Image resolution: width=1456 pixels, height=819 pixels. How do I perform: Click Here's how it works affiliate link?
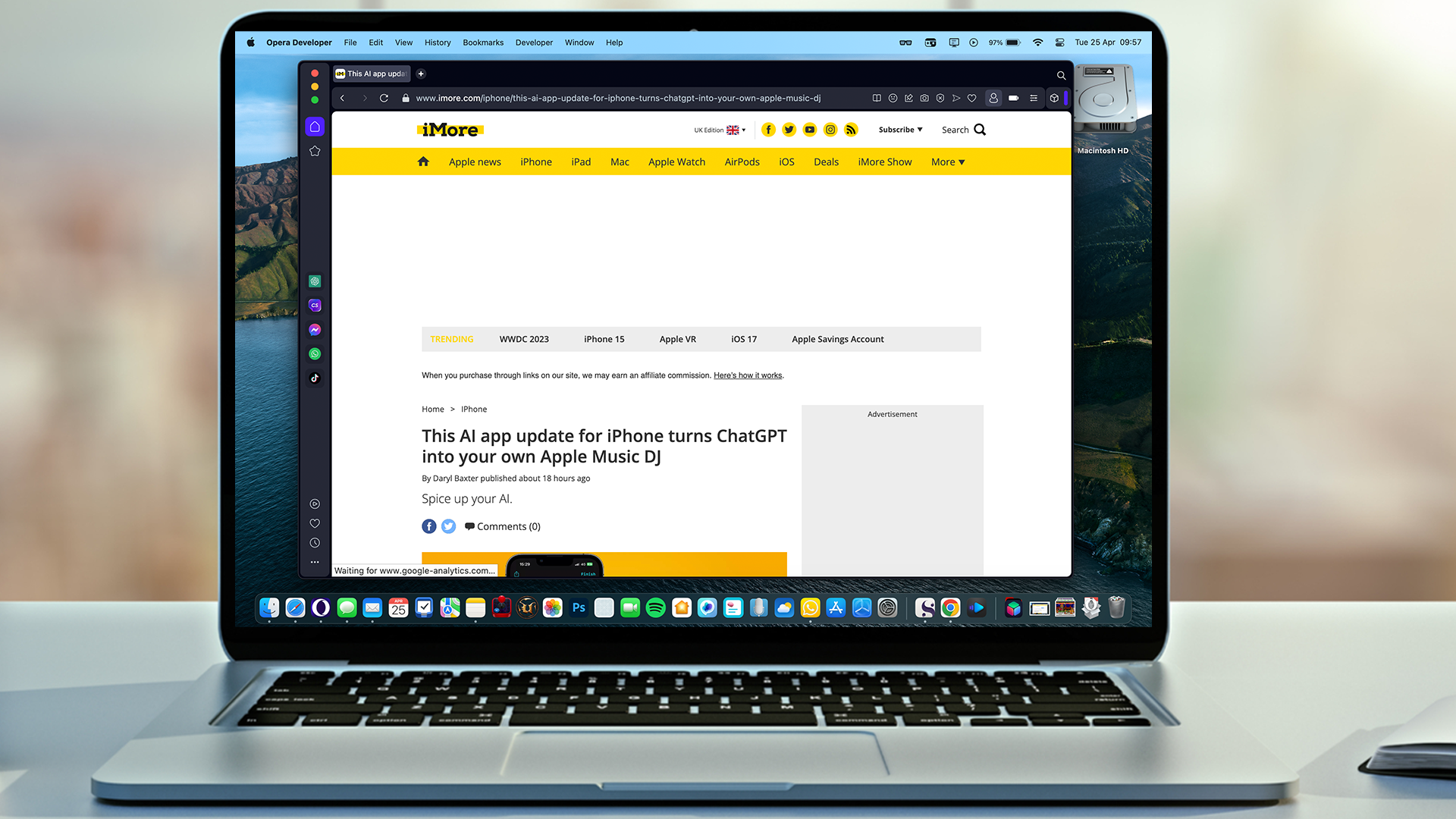click(747, 375)
